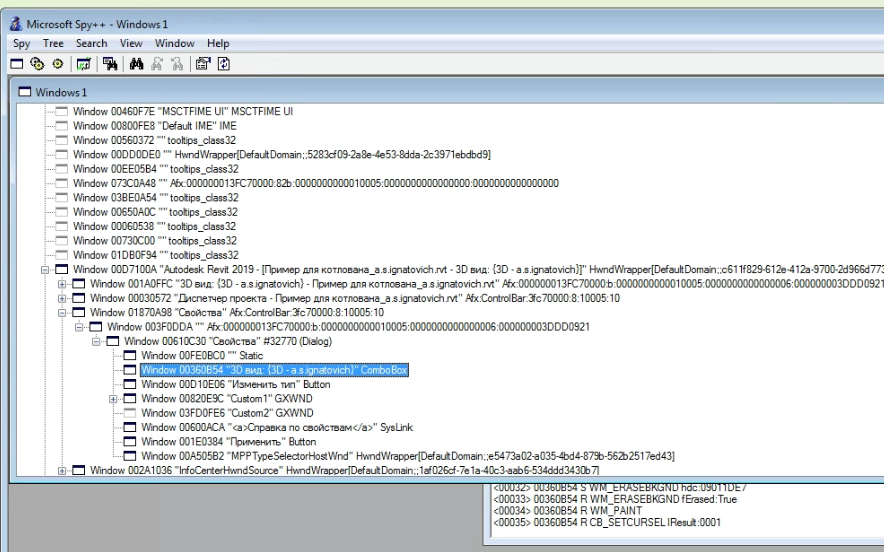
Task: Open the Threads view single-gear icon
Action: point(58,64)
